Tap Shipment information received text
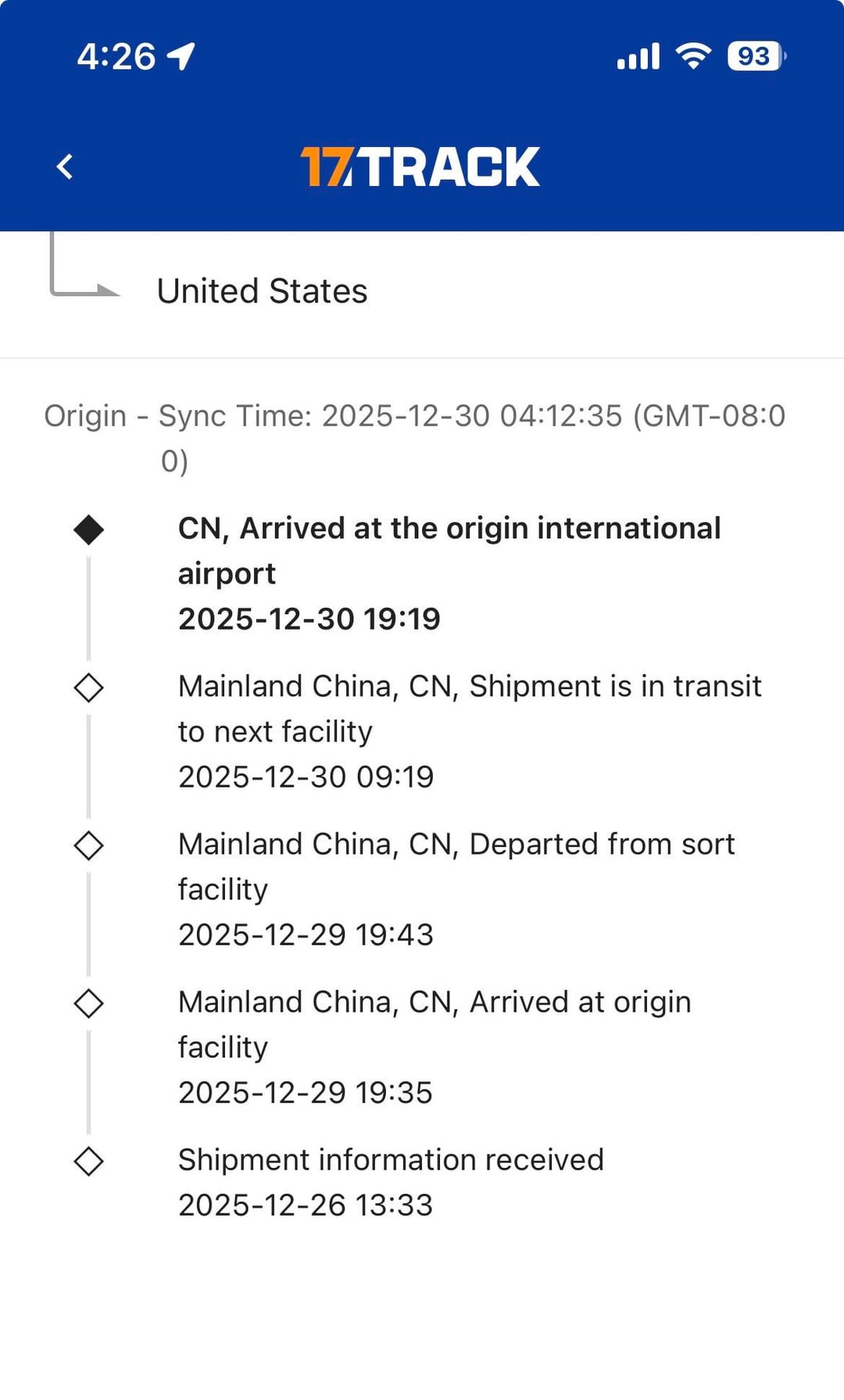Screen dimensions: 844x1400 point(391,1160)
